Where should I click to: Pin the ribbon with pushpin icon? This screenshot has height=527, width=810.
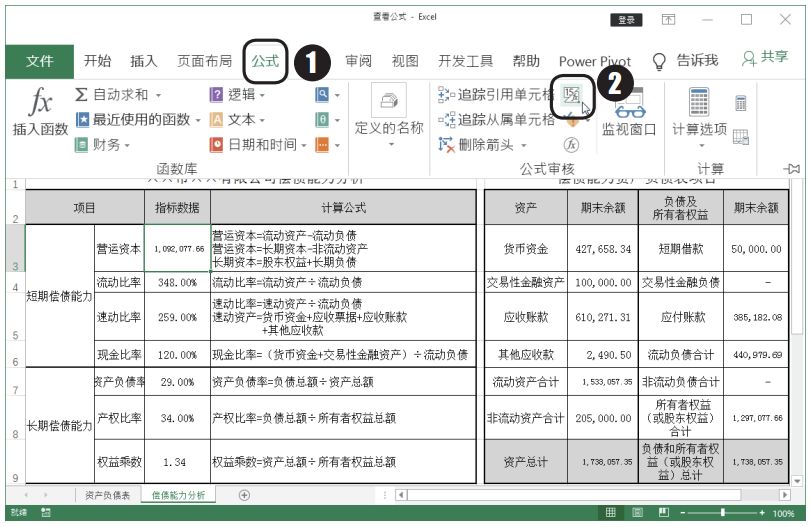click(792, 168)
